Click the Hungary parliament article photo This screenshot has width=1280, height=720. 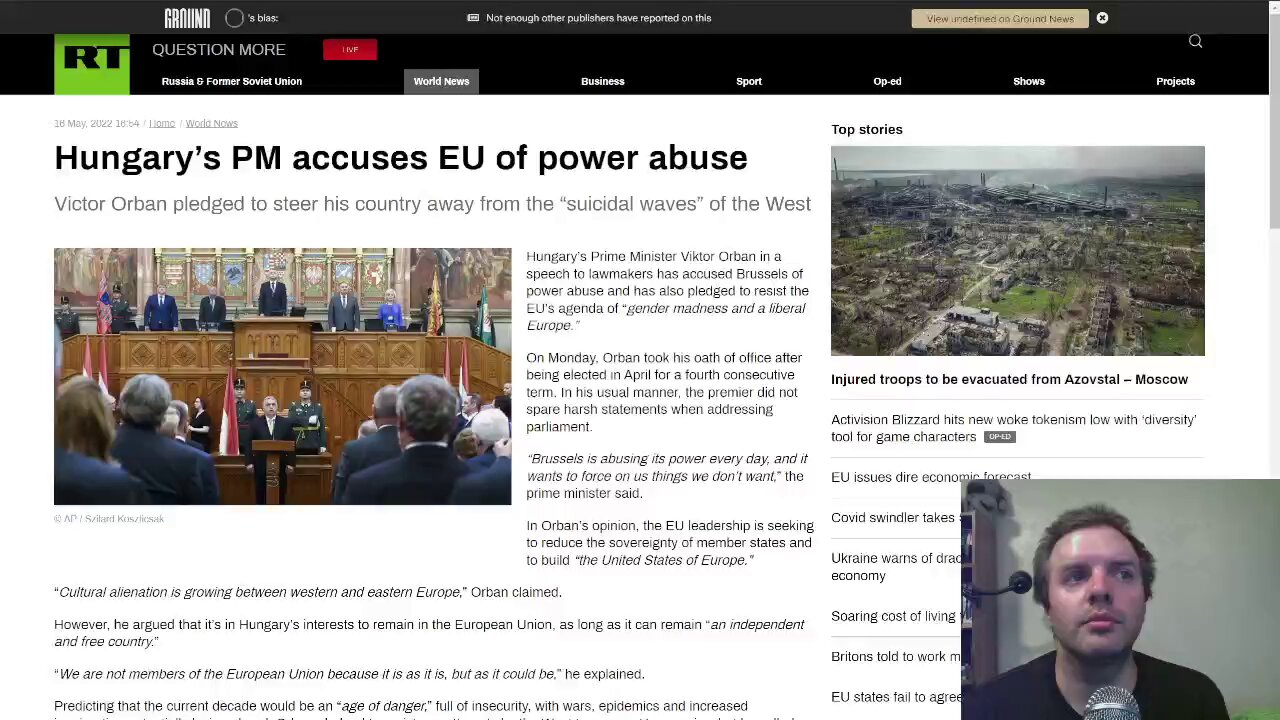pyautogui.click(x=282, y=376)
